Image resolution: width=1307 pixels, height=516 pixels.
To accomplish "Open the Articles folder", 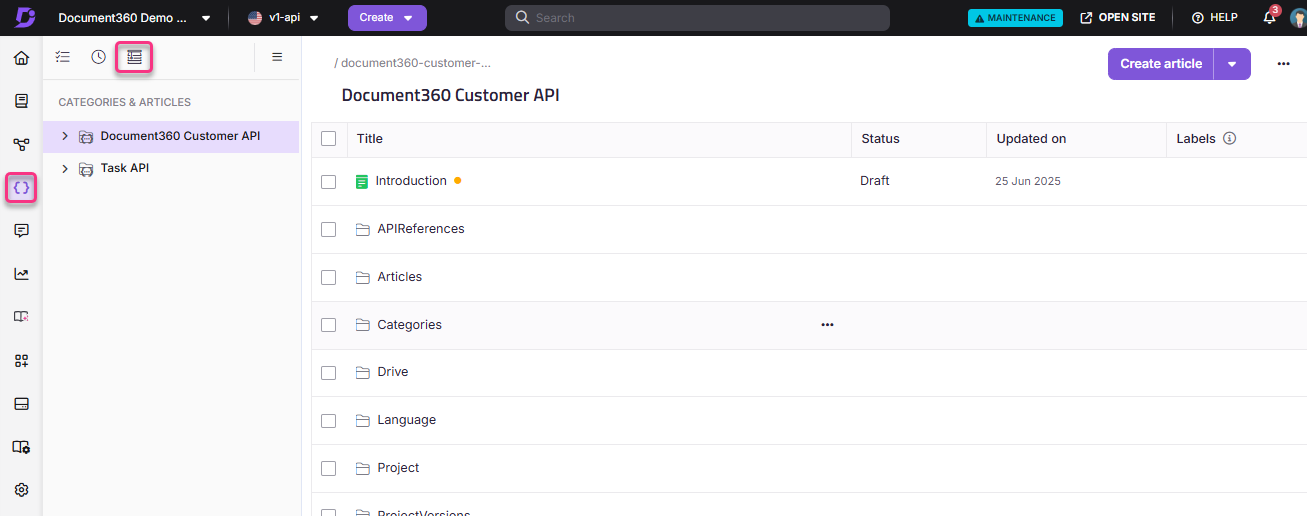I will click(400, 277).
